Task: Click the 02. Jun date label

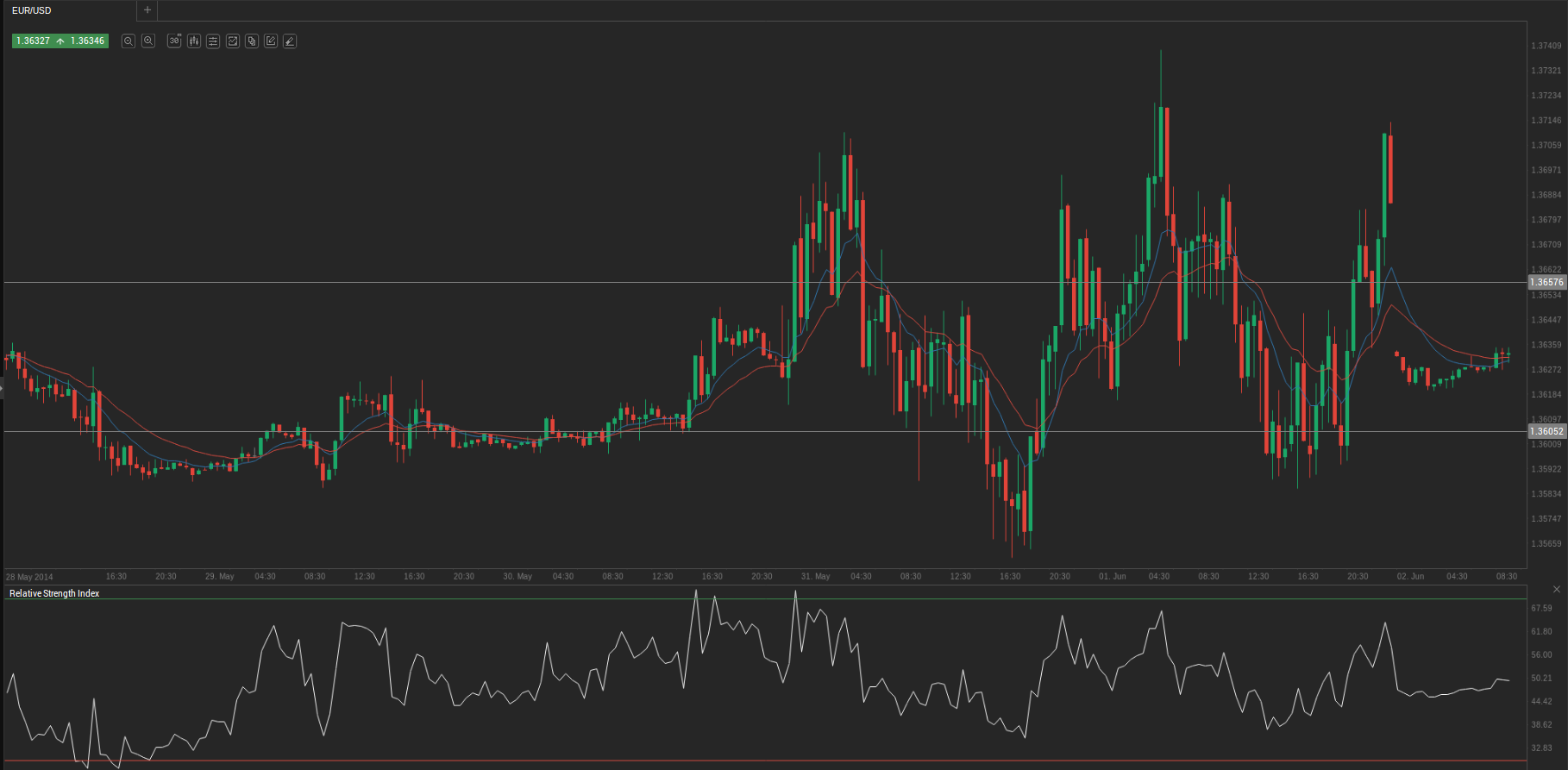Action: tap(1411, 576)
